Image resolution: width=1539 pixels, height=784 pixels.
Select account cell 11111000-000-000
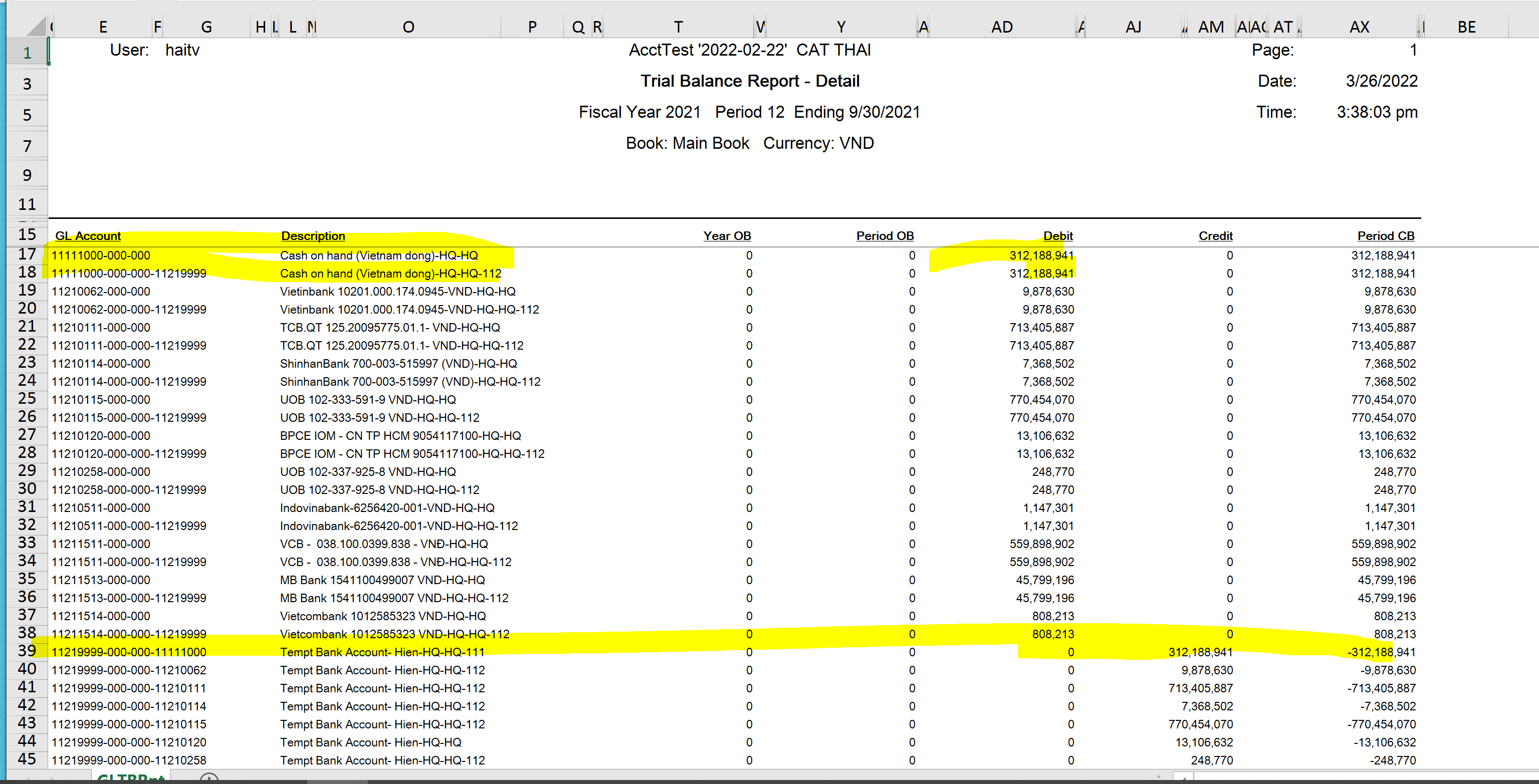click(101, 255)
